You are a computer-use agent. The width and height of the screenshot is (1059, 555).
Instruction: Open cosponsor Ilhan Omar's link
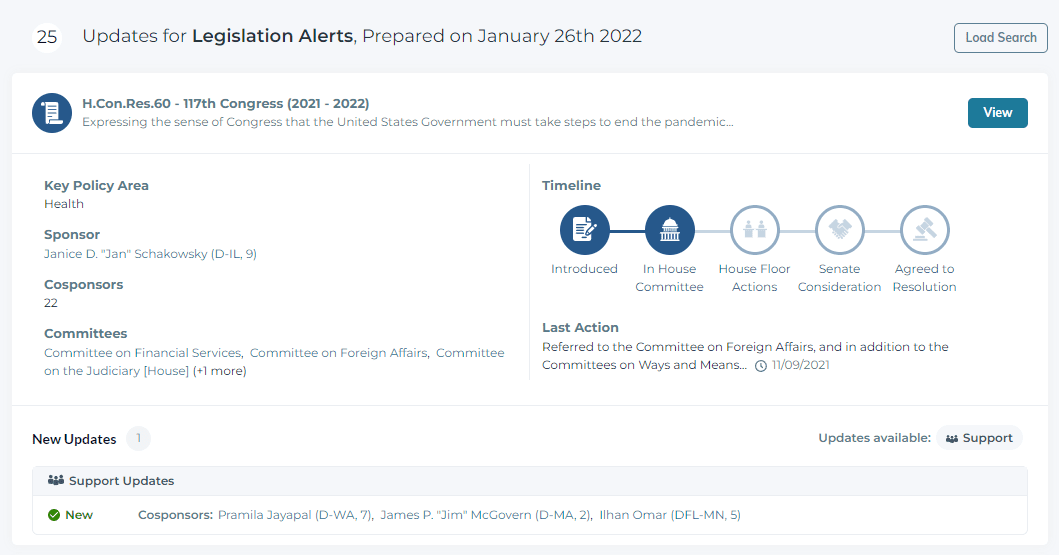point(670,515)
